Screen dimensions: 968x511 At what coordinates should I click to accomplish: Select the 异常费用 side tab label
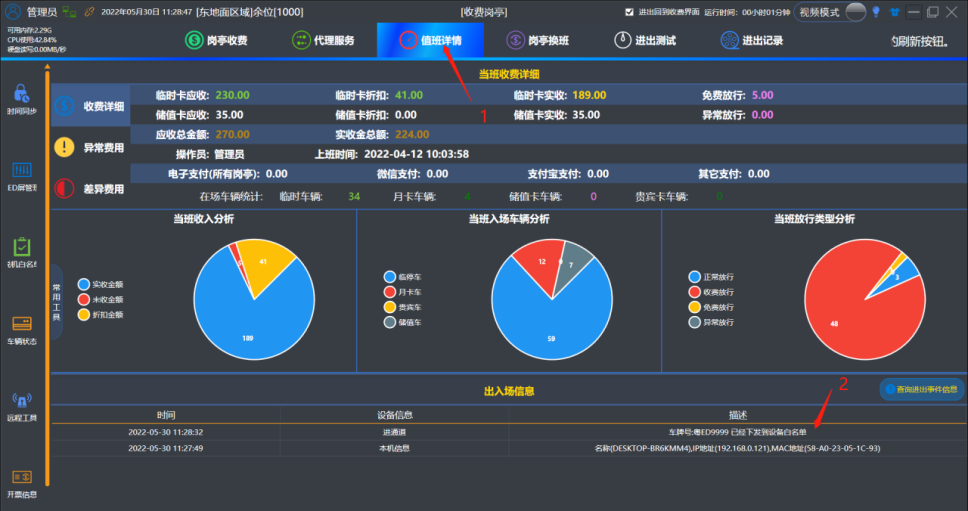[x=104, y=147]
